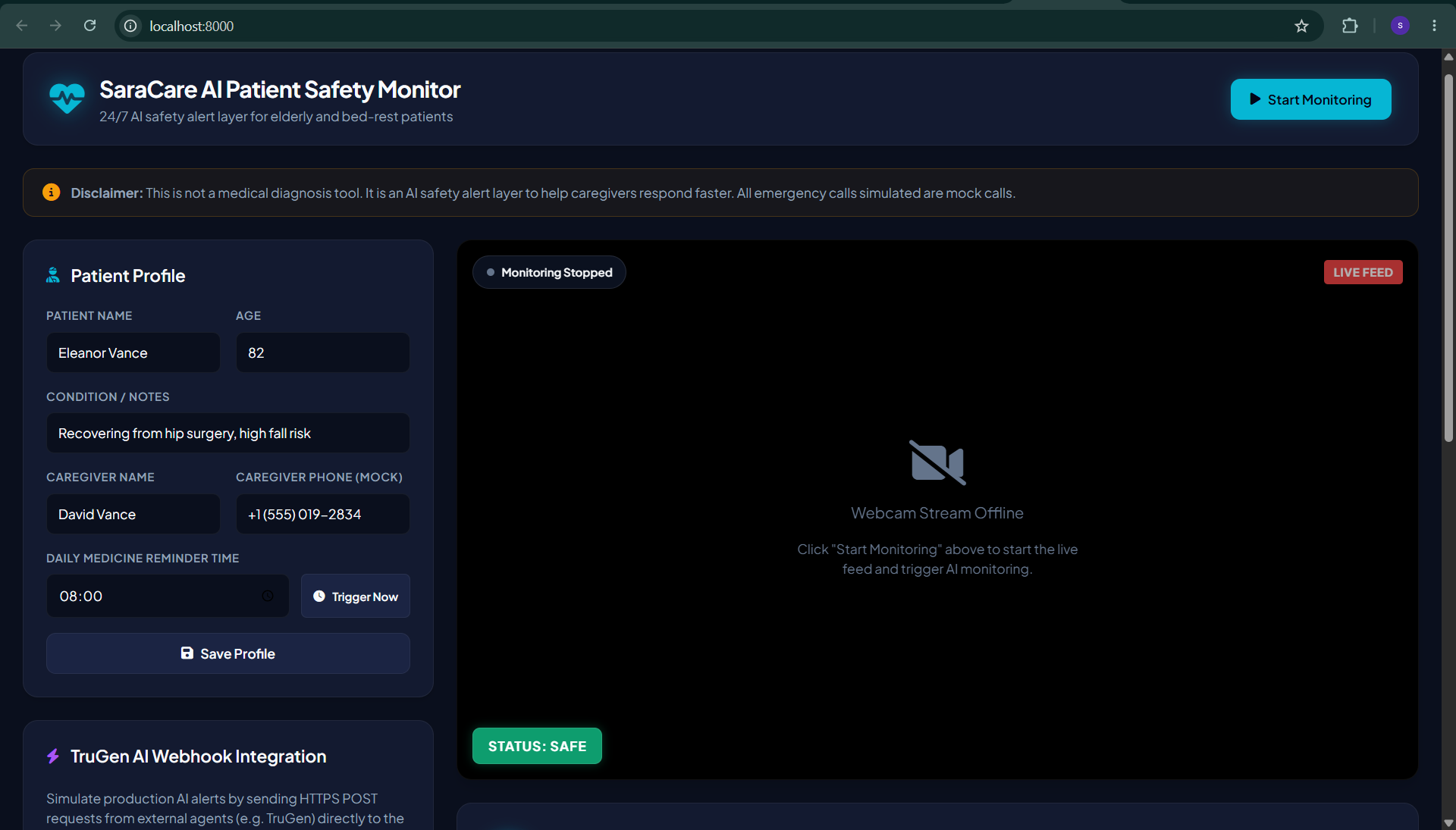Start Monitoring the patient
The height and width of the screenshot is (830, 1456).
1310,99
